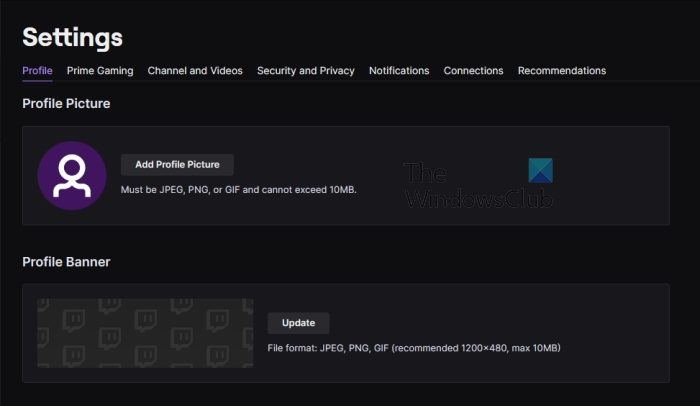Image resolution: width=700 pixels, height=406 pixels.
Task: Click the File format recommended 1200×480 text
Action: click(414, 348)
